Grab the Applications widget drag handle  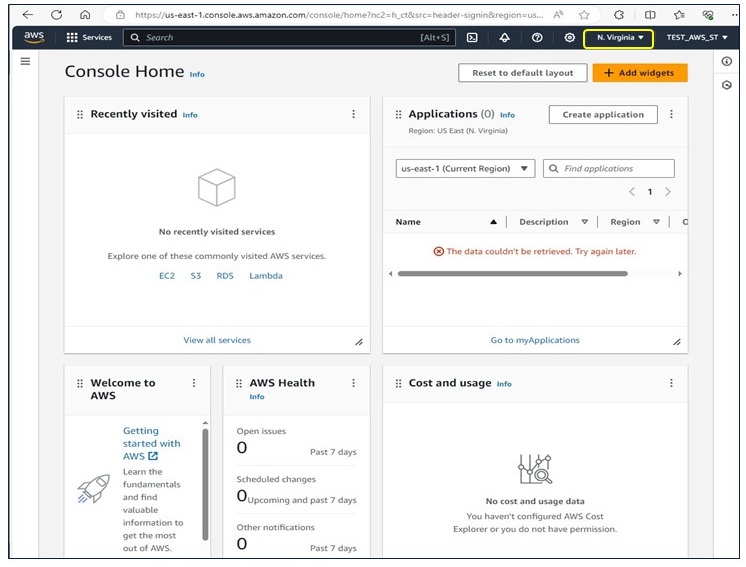(x=398, y=114)
